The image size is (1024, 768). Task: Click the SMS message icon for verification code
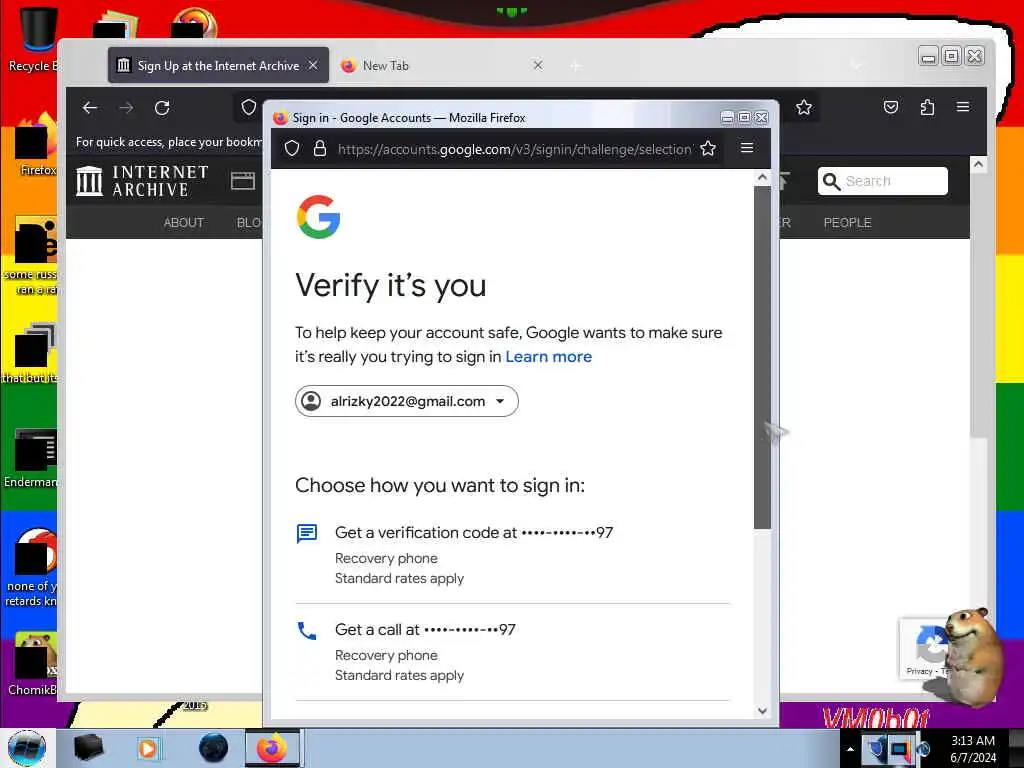coord(307,534)
